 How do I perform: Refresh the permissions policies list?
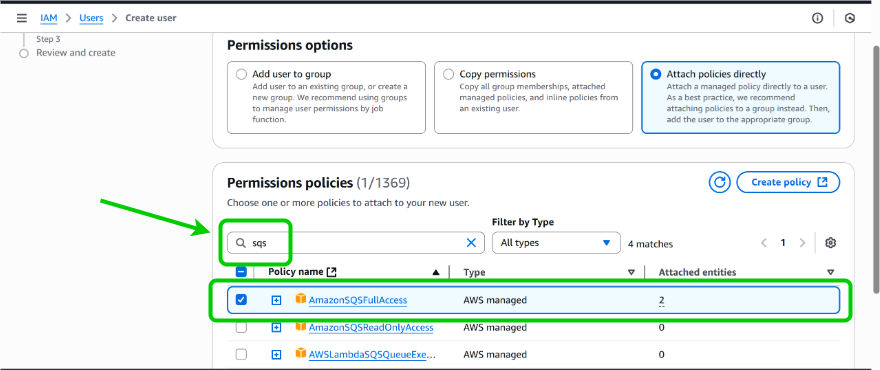(x=719, y=182)
